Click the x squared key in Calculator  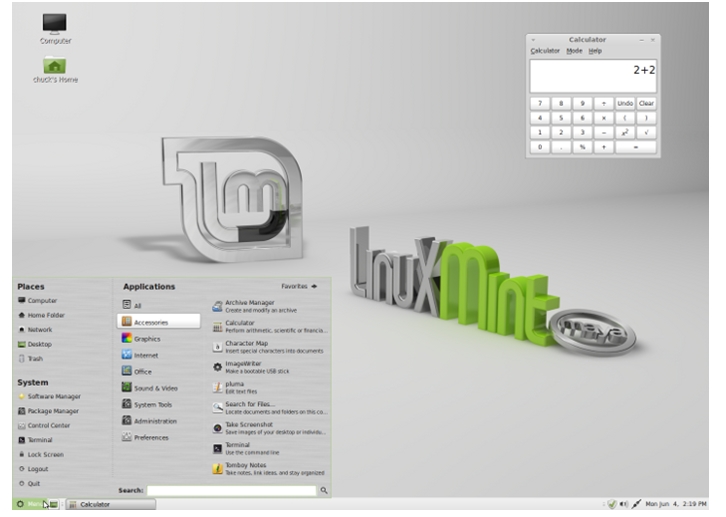coord(625,132)
